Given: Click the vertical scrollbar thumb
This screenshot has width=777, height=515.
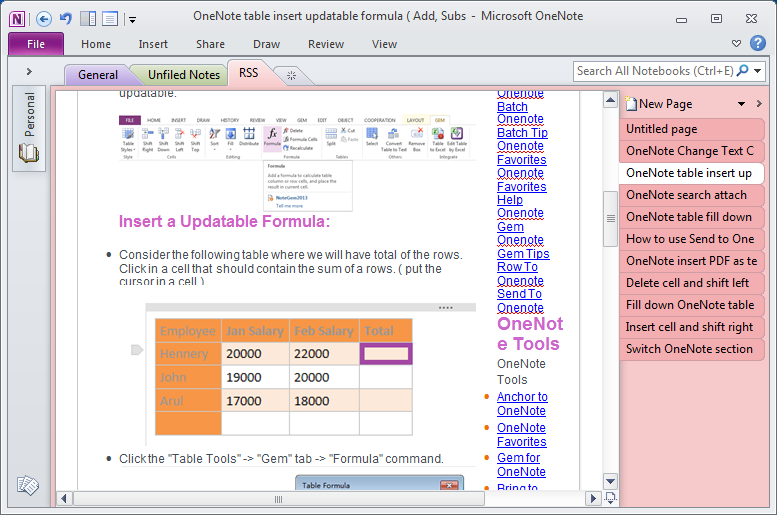Looking at the screenshot, I should click(610, 219).
